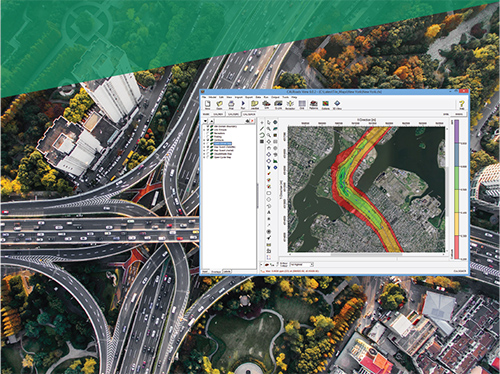This screenshot has height=374, width=500.
Task: Open the File menu
Action: click(x=204, y=97)
